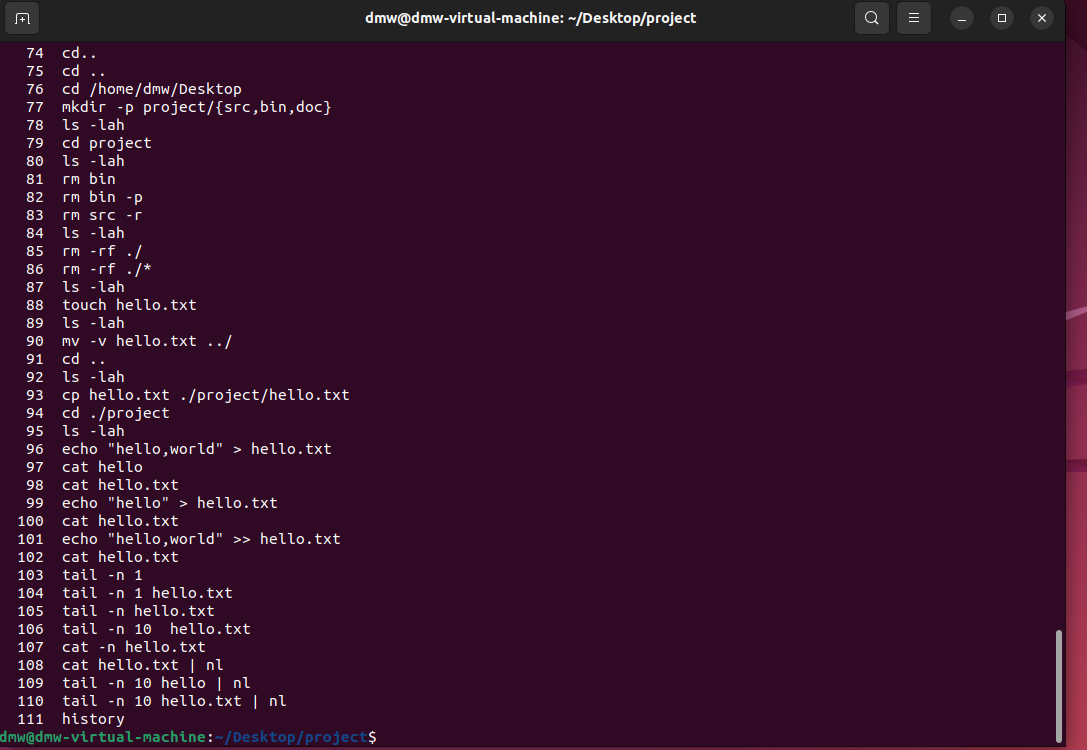The height and width of the screenshot is (750, 1087).
Task: Click the window title text in header
Action: (530, 18)
